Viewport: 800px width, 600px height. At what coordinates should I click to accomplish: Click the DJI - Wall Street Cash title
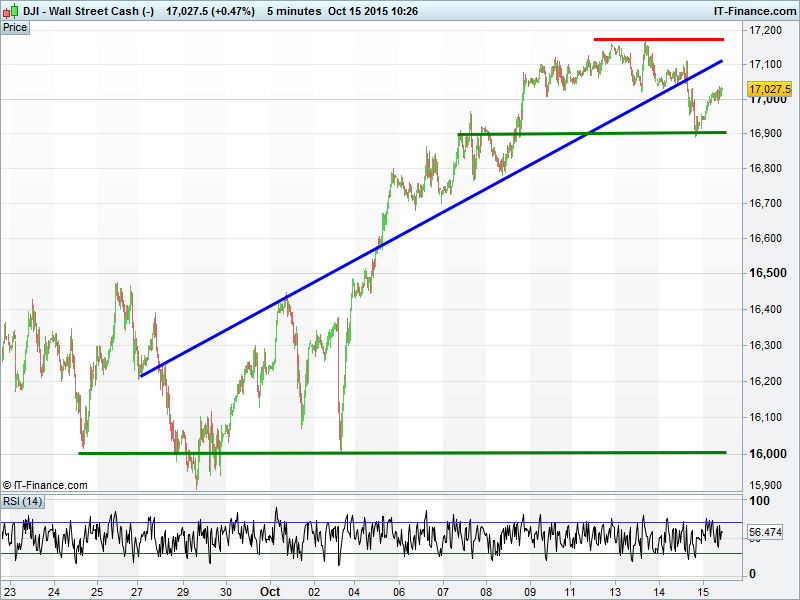coord(88,11)
